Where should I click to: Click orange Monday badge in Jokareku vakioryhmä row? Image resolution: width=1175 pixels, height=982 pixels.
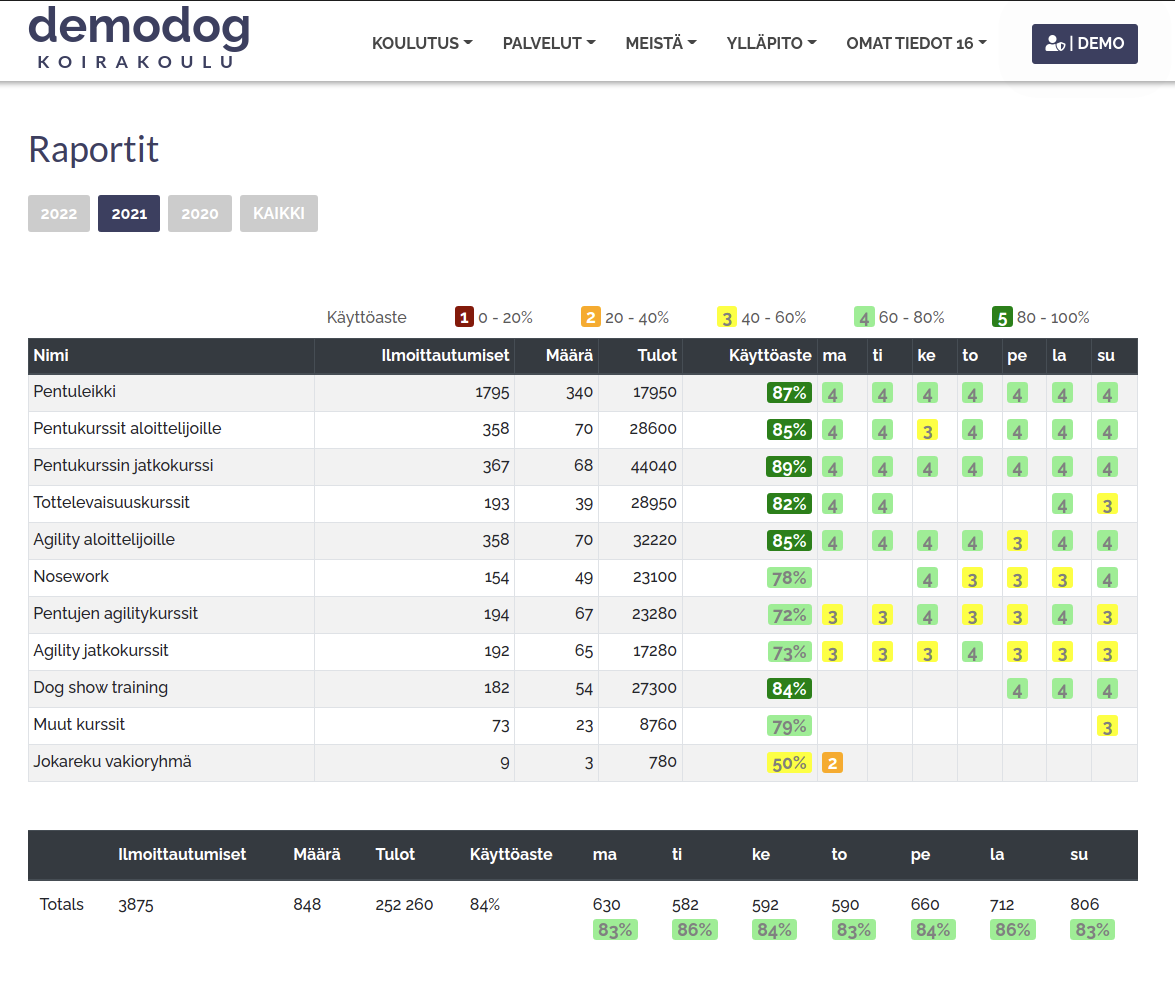click(832, 763)
